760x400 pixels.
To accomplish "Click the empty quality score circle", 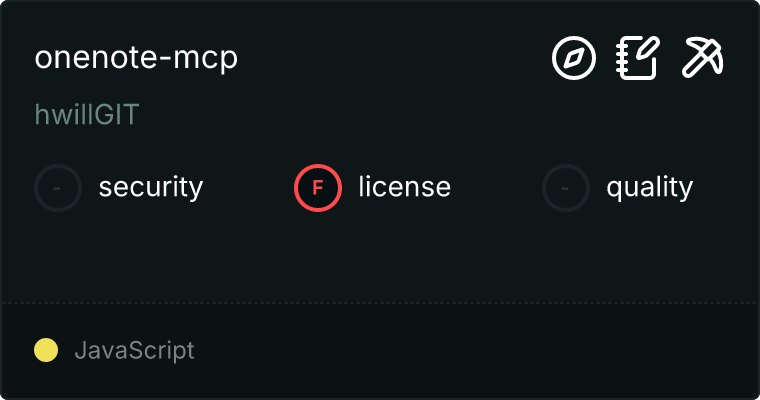I will (566, 188).
